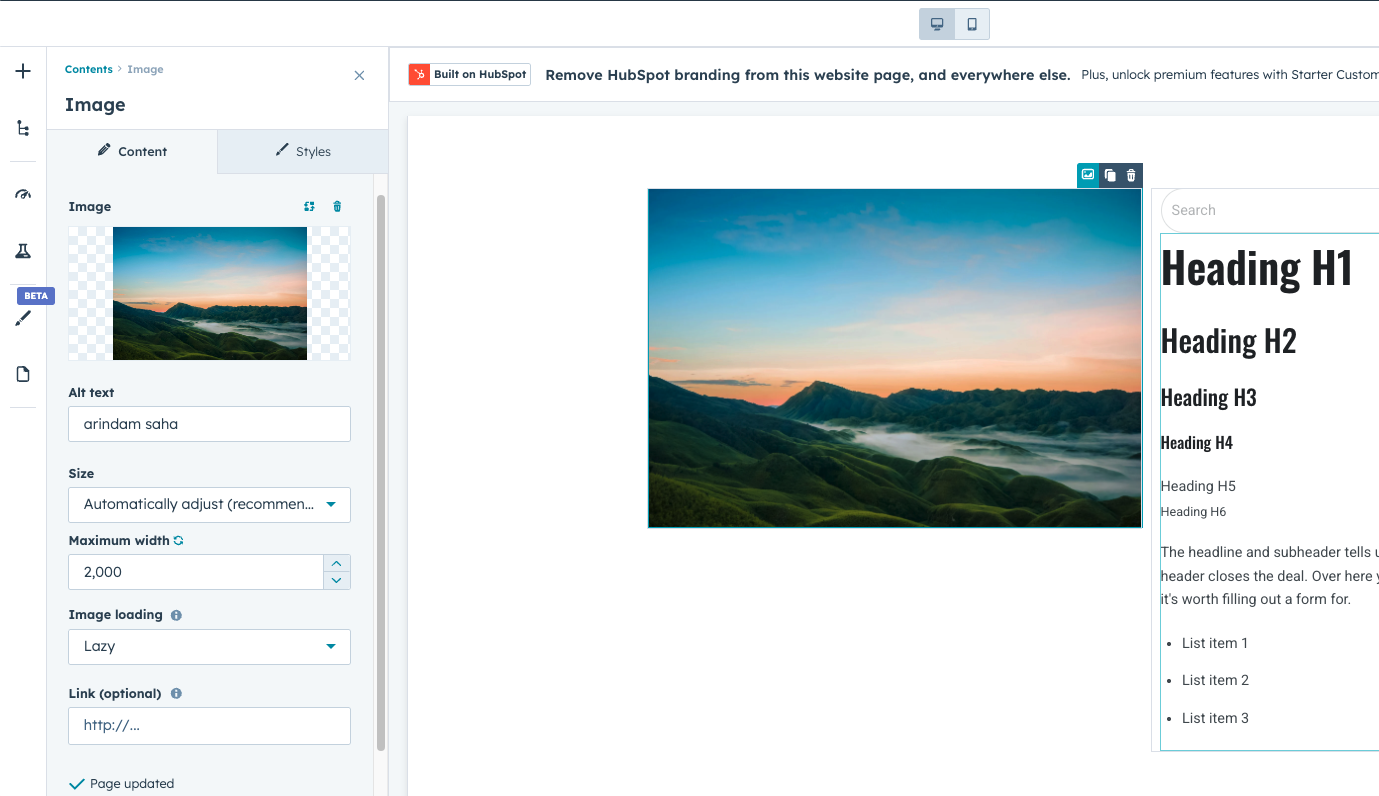Click the Add module plus icon
This screenshot has width=1379, height=796.
click(x=23, y=71)
